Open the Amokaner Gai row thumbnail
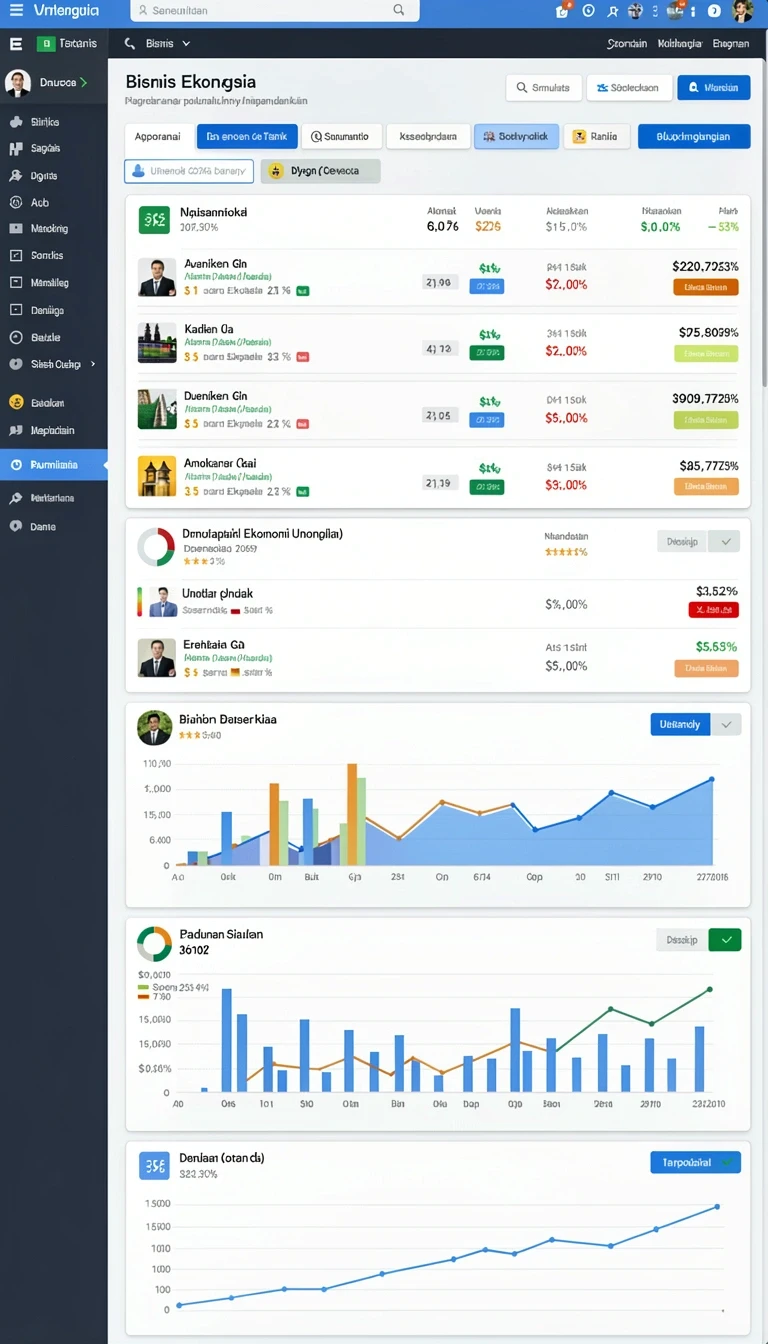This screenshot has width=768, height=1344. (157, 476)
